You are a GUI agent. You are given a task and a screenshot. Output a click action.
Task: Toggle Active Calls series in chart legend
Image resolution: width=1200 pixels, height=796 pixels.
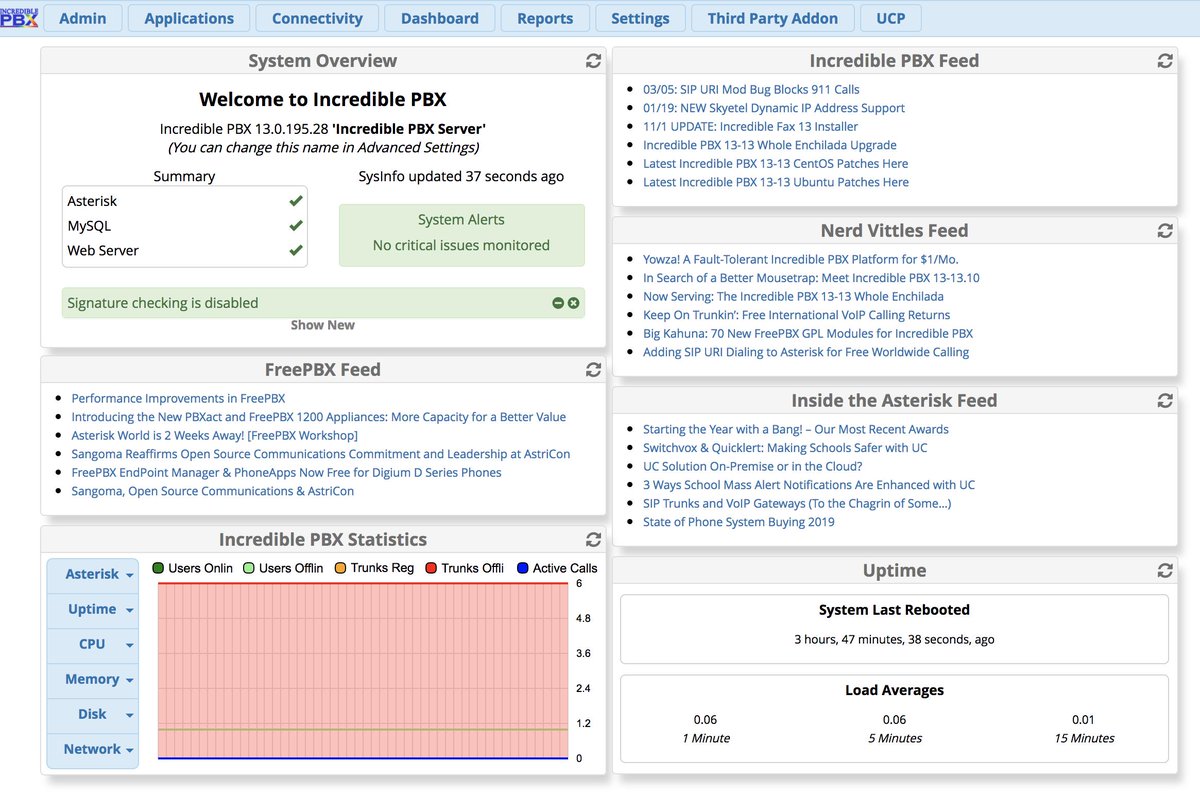557,568
